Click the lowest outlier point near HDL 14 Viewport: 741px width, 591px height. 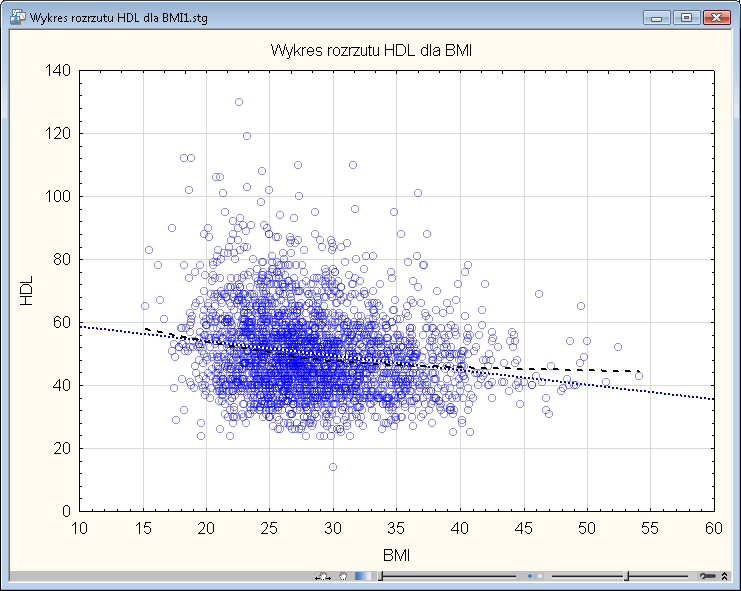tap(333, 467)
